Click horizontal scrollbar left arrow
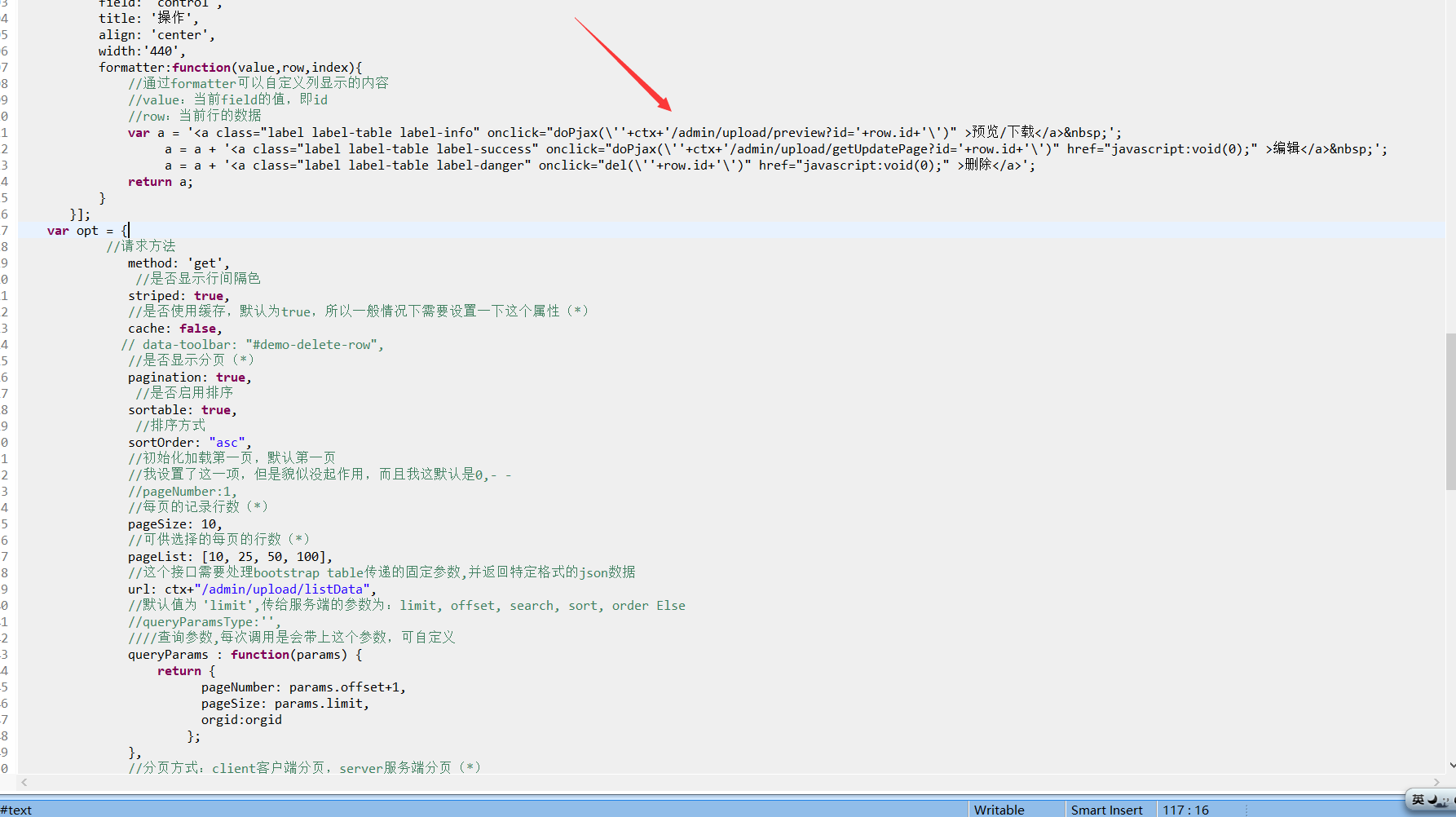1456x817 pixels. tap(24, 782)
